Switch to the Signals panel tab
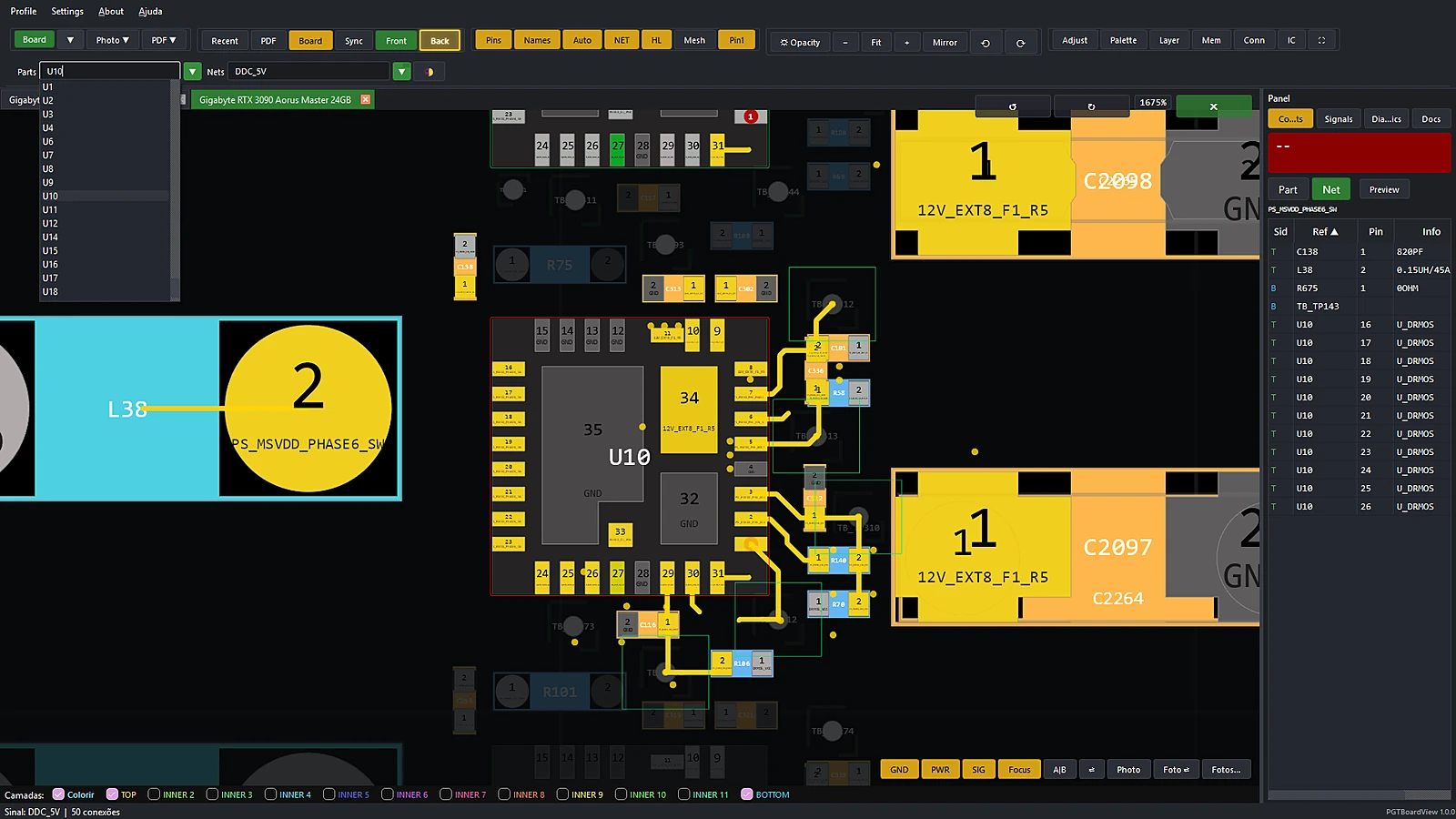The image size is (1456, 819). [x=1339, y=119]
